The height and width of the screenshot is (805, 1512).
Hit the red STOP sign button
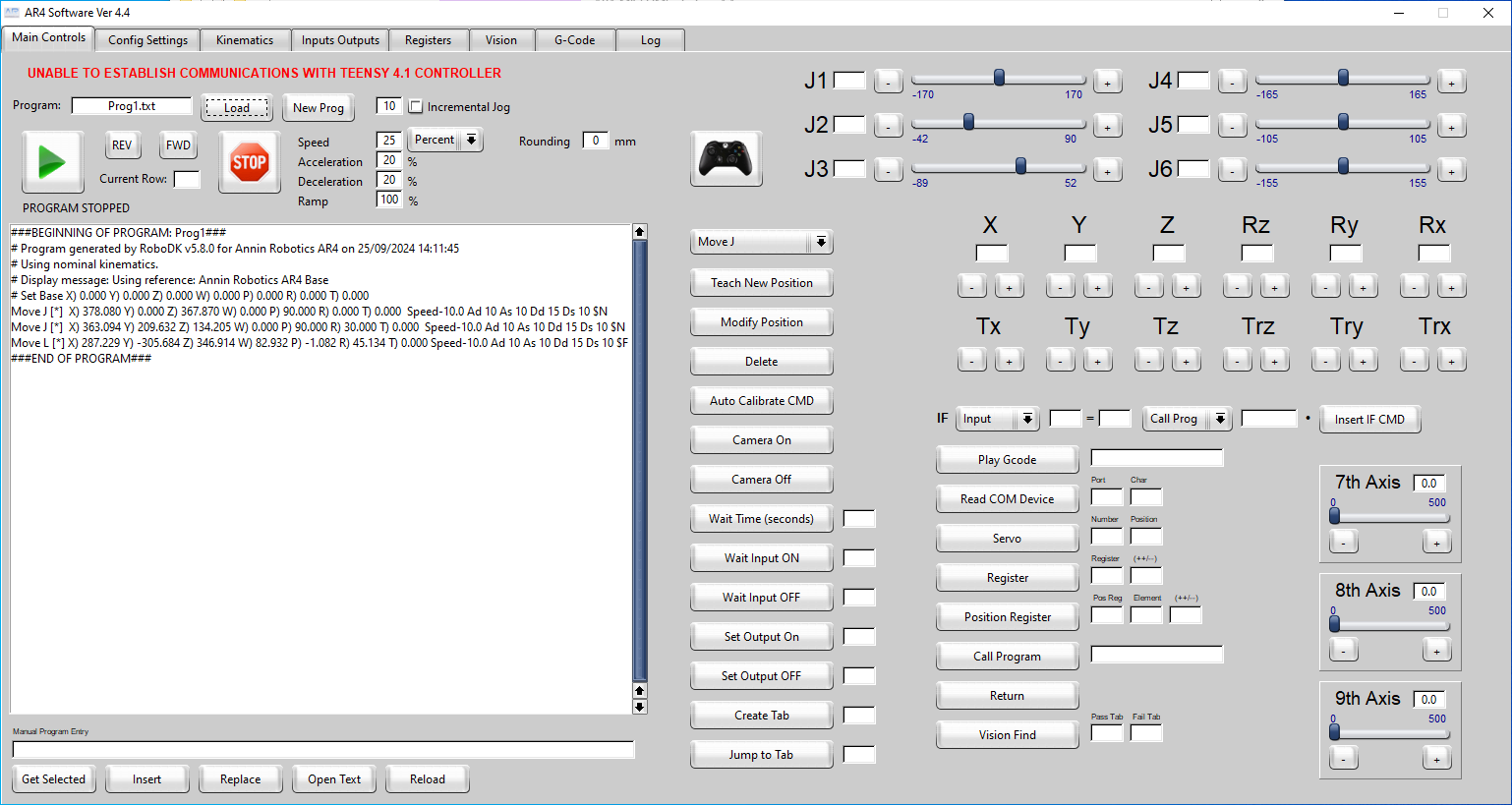pyautogui.click(x=249, y=162)
